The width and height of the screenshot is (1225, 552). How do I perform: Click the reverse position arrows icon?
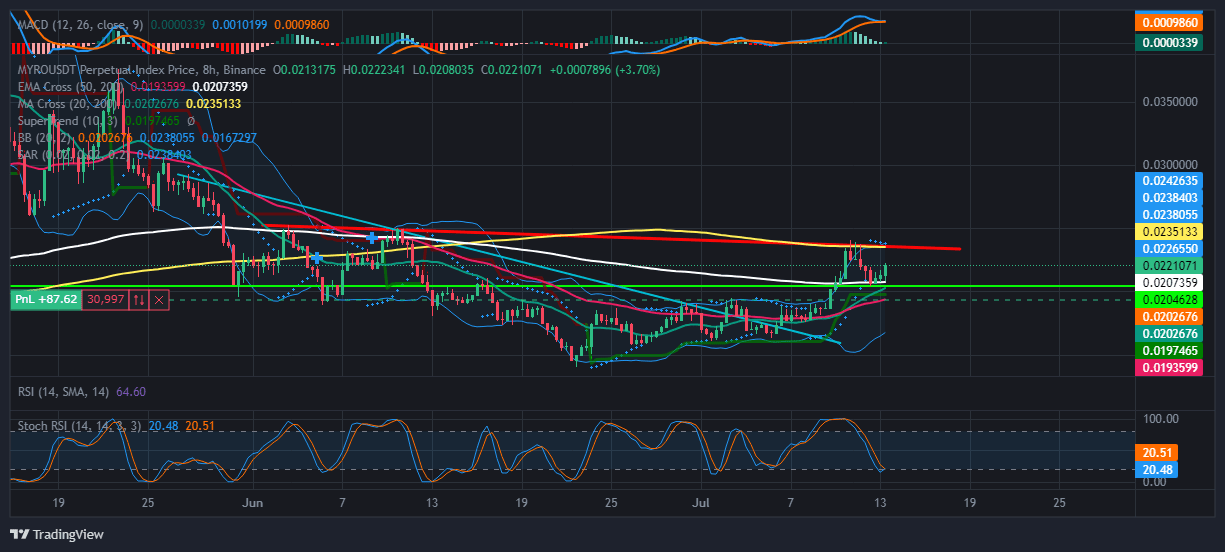point(139,299)
